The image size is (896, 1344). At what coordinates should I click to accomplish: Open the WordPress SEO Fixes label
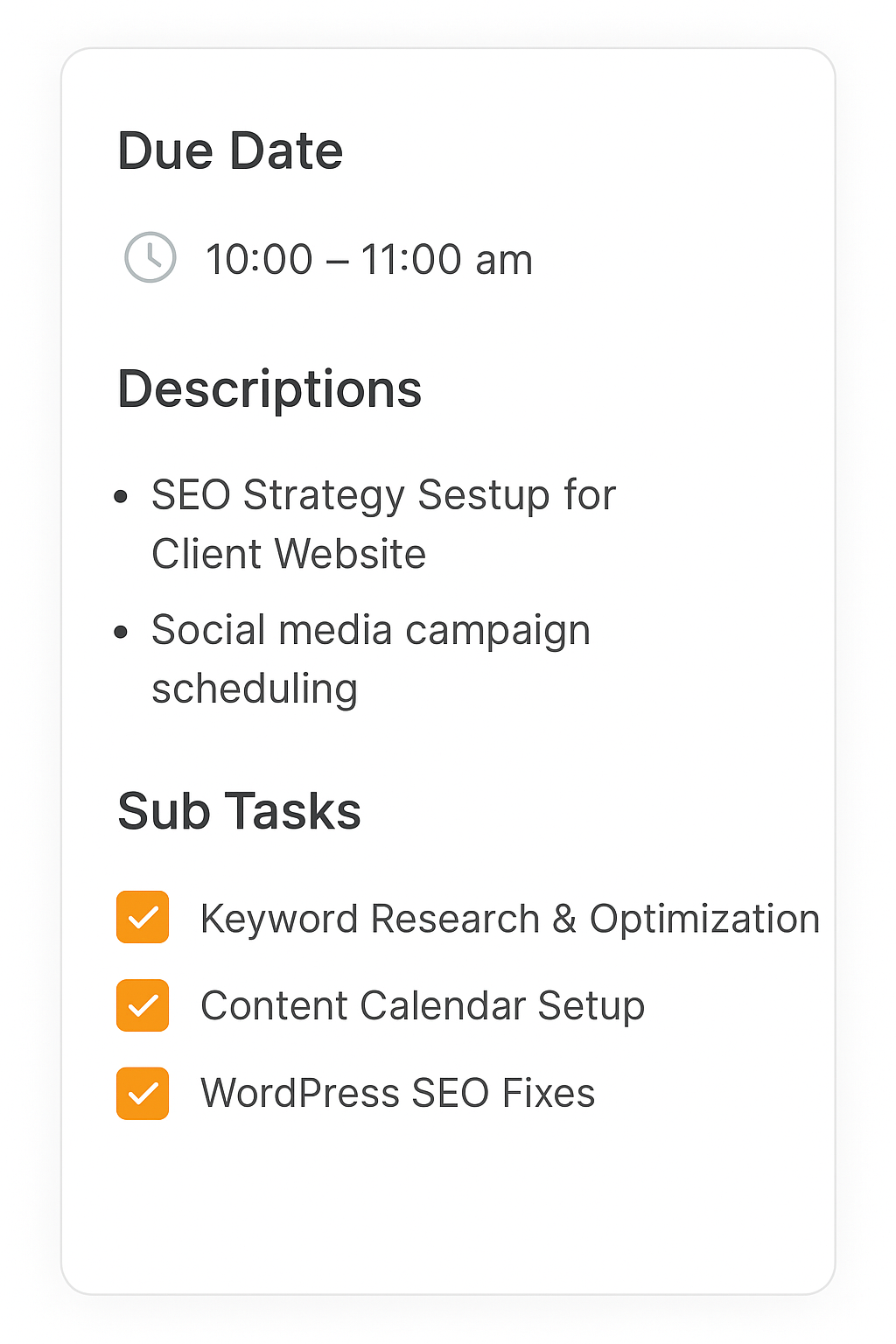click(x=398, y=1094)
